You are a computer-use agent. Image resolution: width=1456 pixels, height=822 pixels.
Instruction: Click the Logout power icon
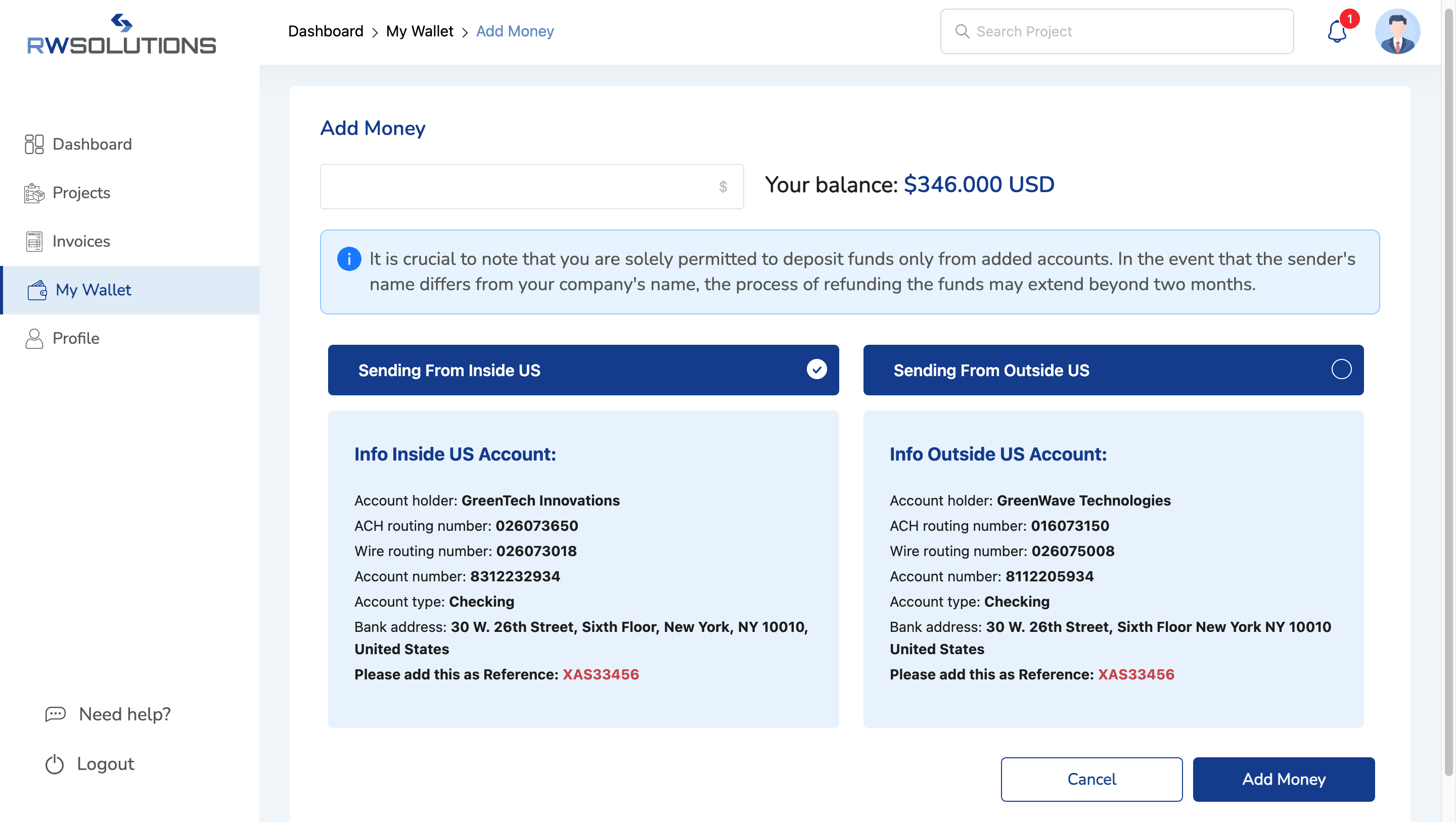tap(55, 764)
